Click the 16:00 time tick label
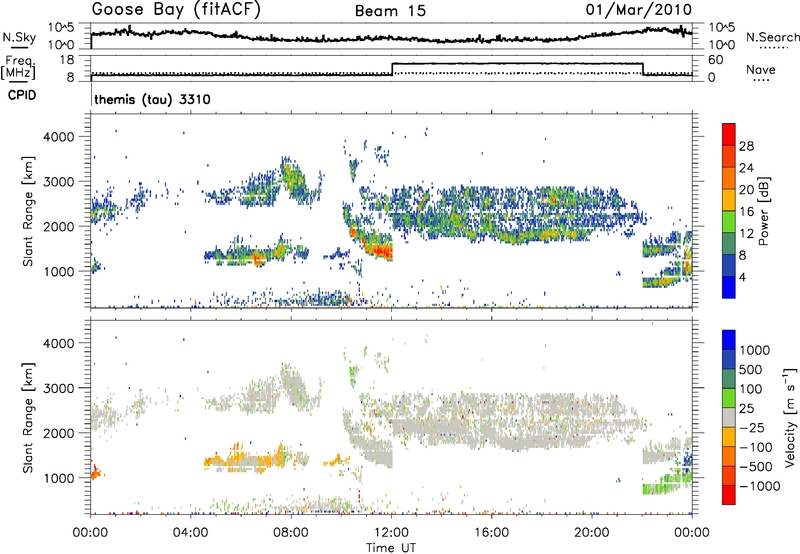The height and width of the screenshot is (554, 800). tap(491, 533)
